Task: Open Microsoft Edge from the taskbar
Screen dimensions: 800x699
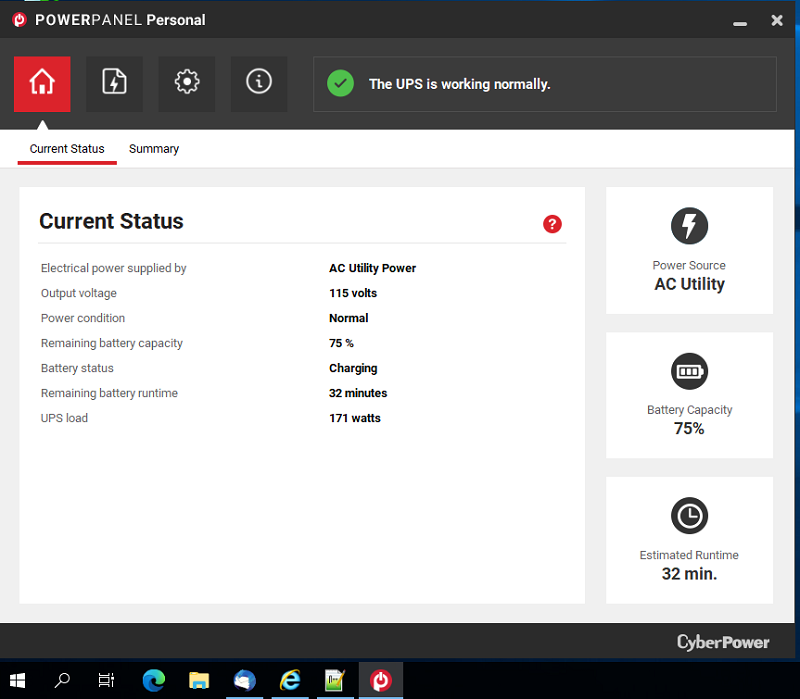Action: [153, 680]
